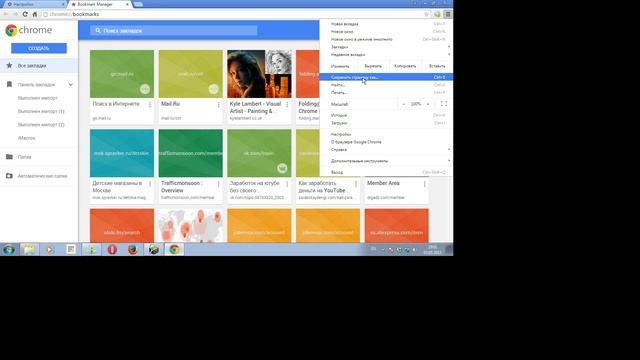640x360 pixels.
Task: Click the home button in toolbar
Action: pos(35,14)
